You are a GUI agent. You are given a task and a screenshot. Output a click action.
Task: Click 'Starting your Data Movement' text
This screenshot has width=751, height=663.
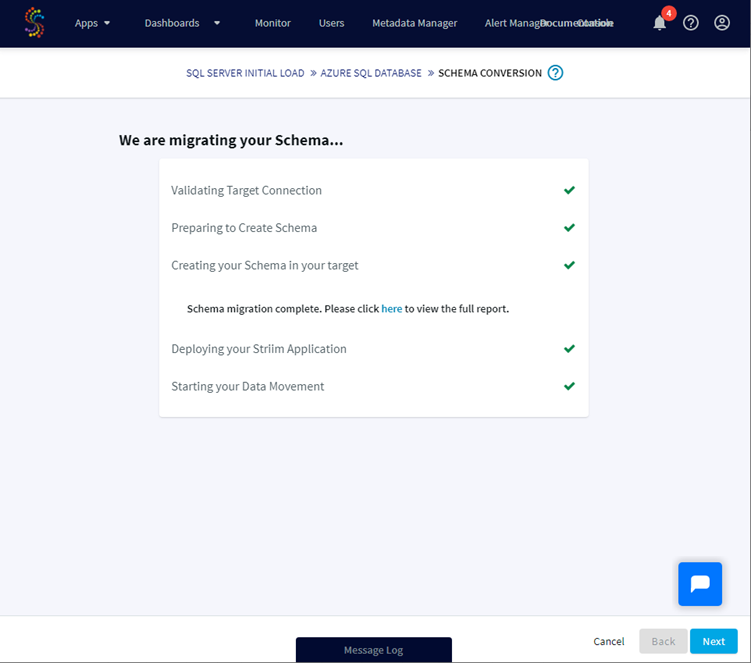pyautogui.click(x=248, y=386)
